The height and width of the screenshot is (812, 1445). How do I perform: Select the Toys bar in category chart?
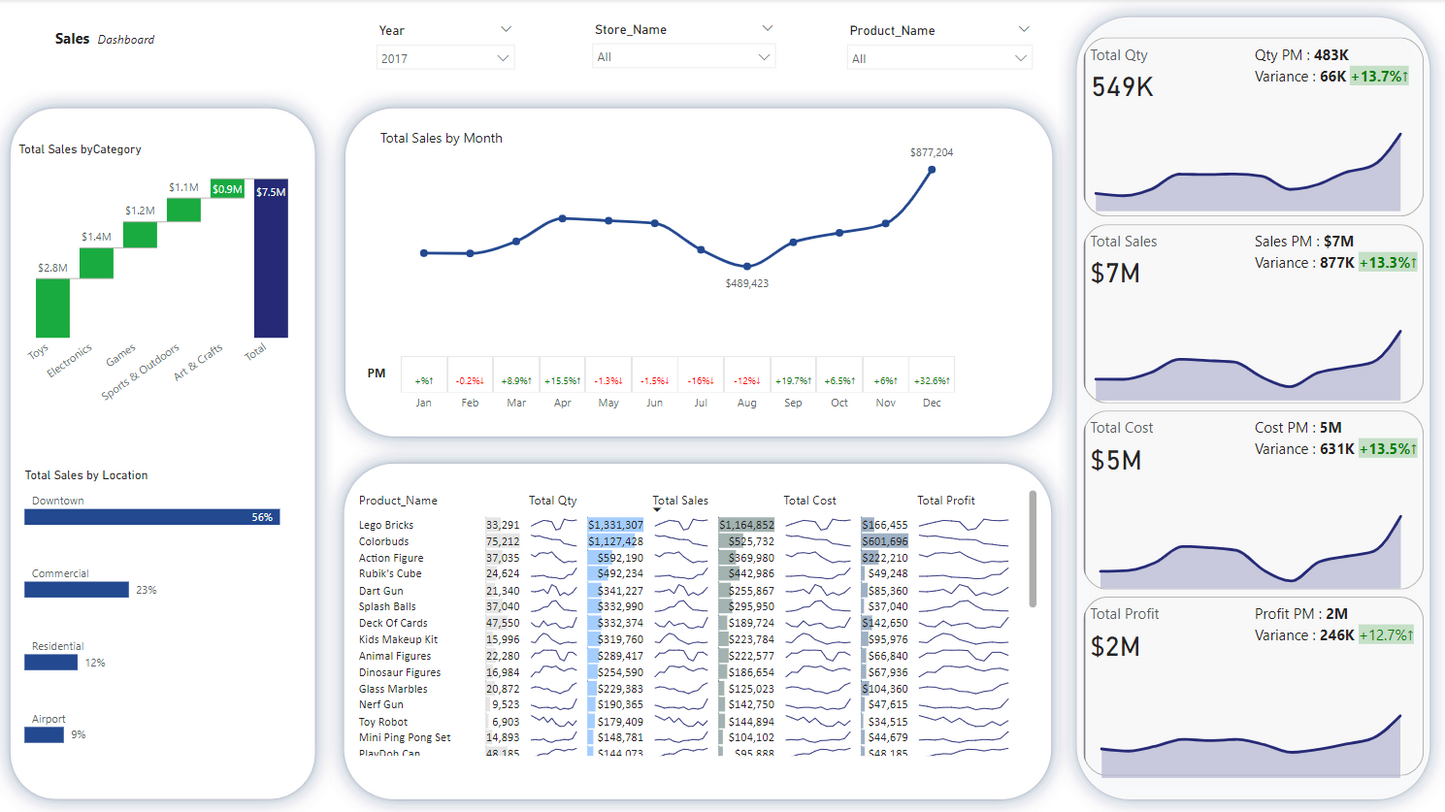pos(52,308)
